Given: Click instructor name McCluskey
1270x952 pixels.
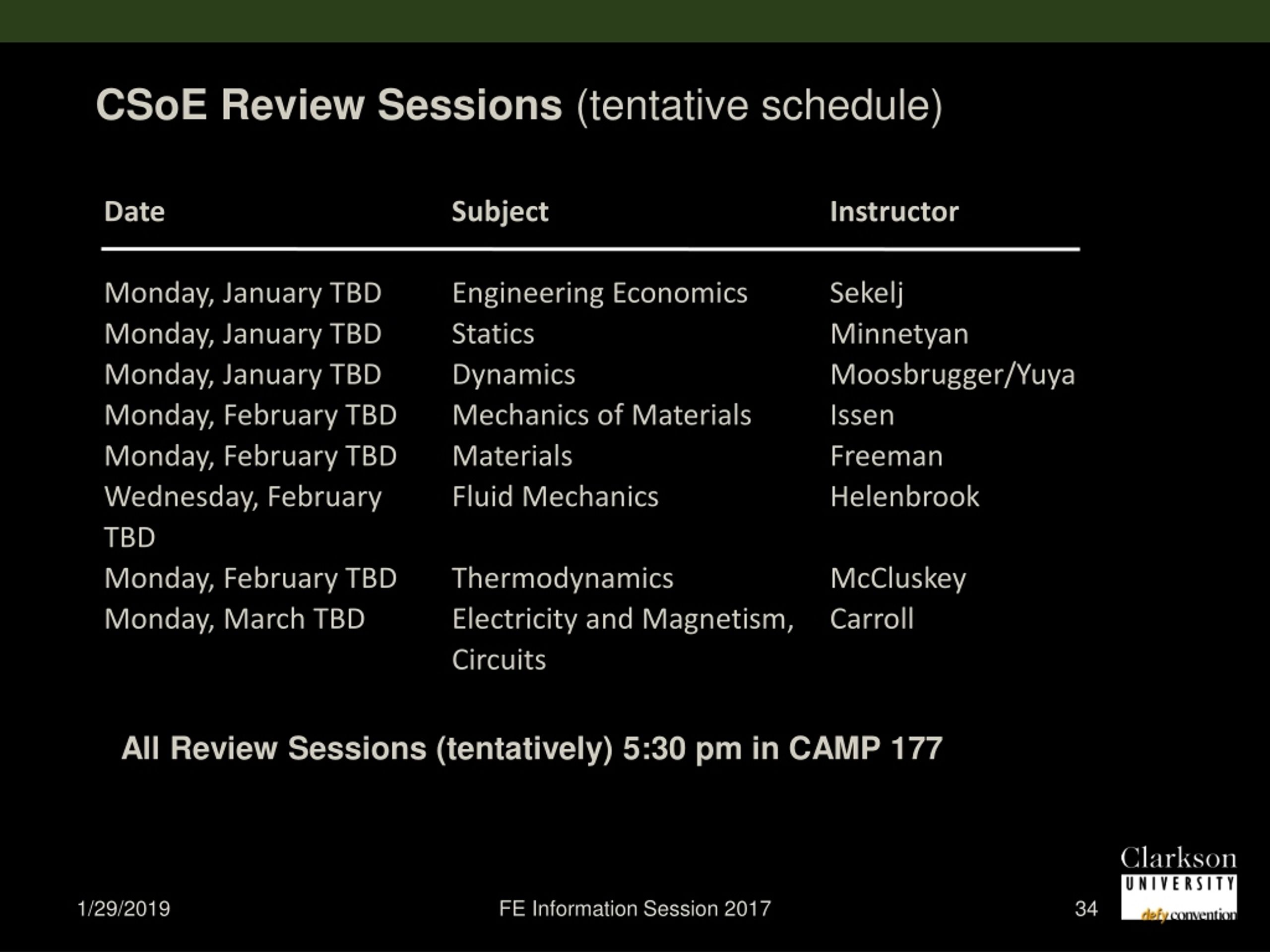Looking at the screenshot, I should point(898,579).
